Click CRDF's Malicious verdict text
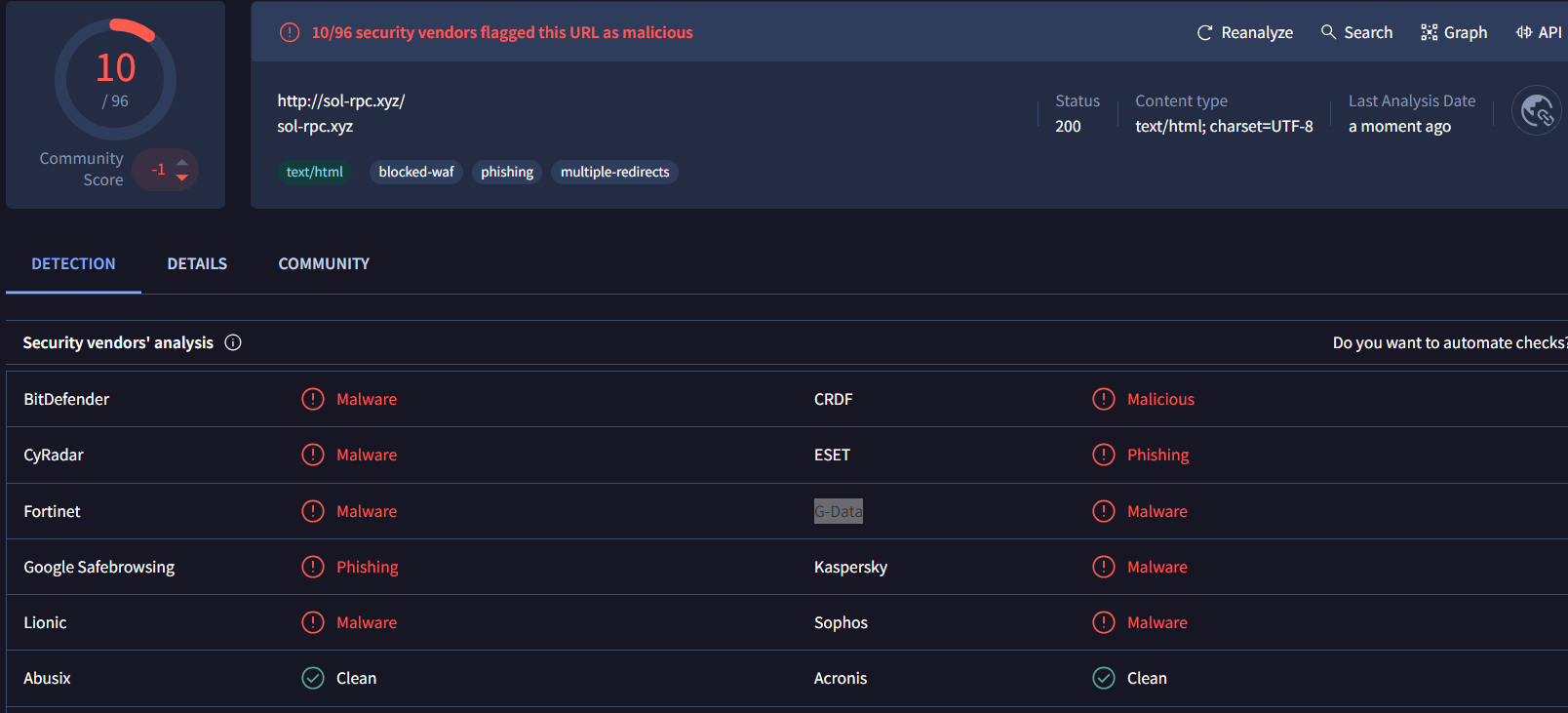The height and width of the screenshot is (713, 1568). 1160,399
